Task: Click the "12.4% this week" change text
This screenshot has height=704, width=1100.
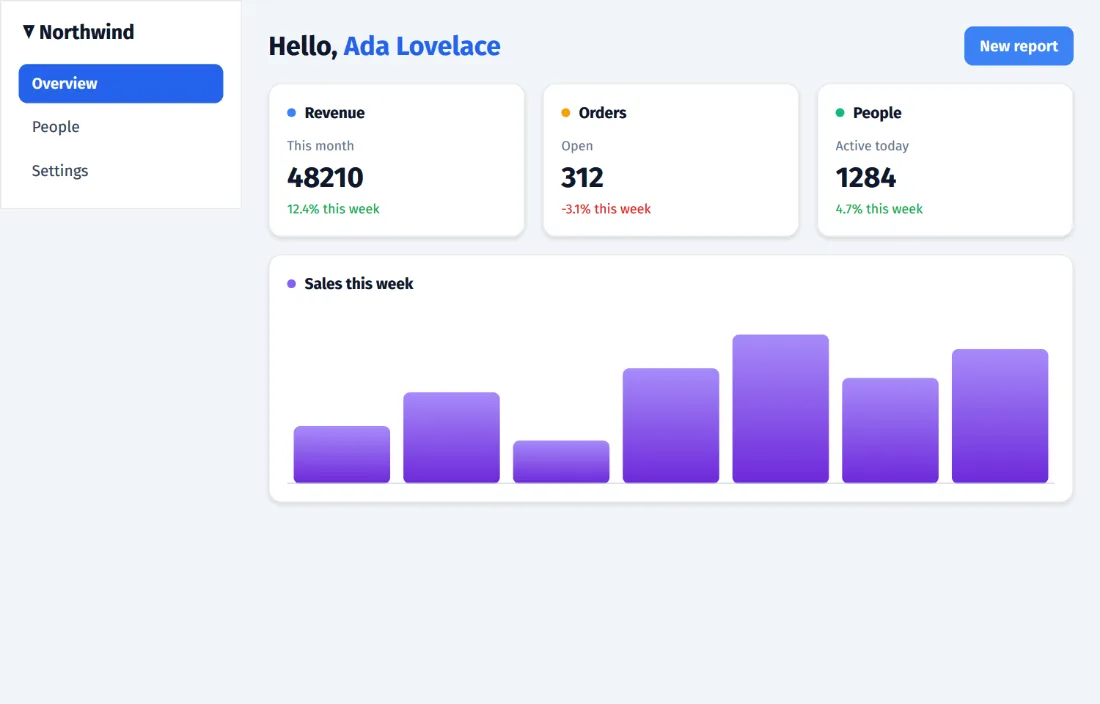Action: (333, 209)
